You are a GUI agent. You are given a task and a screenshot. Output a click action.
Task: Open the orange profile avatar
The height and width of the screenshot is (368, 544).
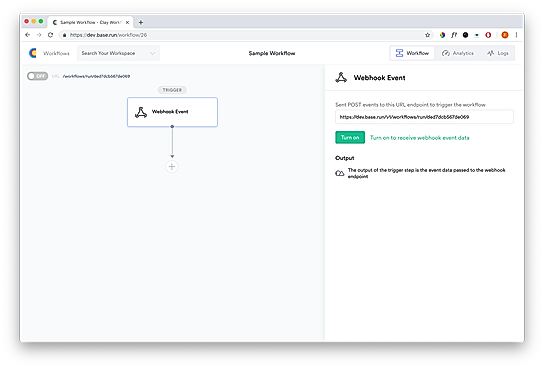(505, 35)
